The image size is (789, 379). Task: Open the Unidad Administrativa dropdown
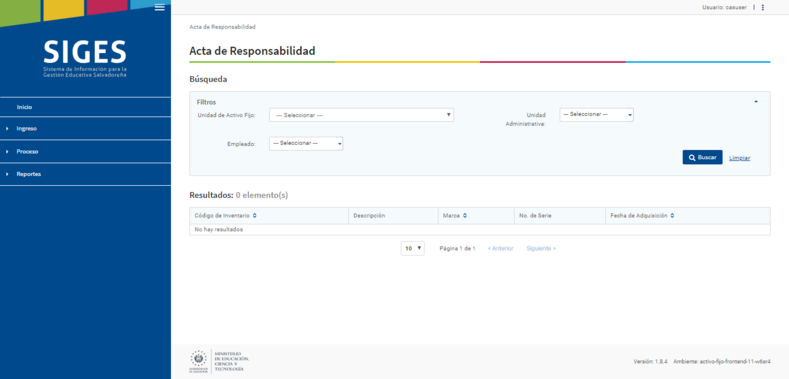click(x=597, y=115)
